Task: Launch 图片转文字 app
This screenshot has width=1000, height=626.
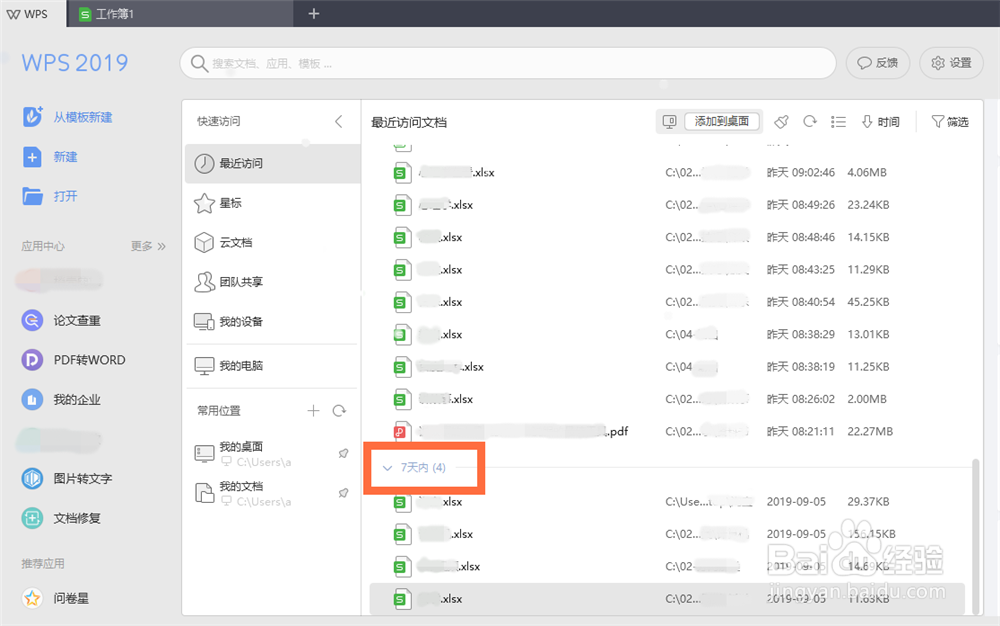Action: (67, 479)
